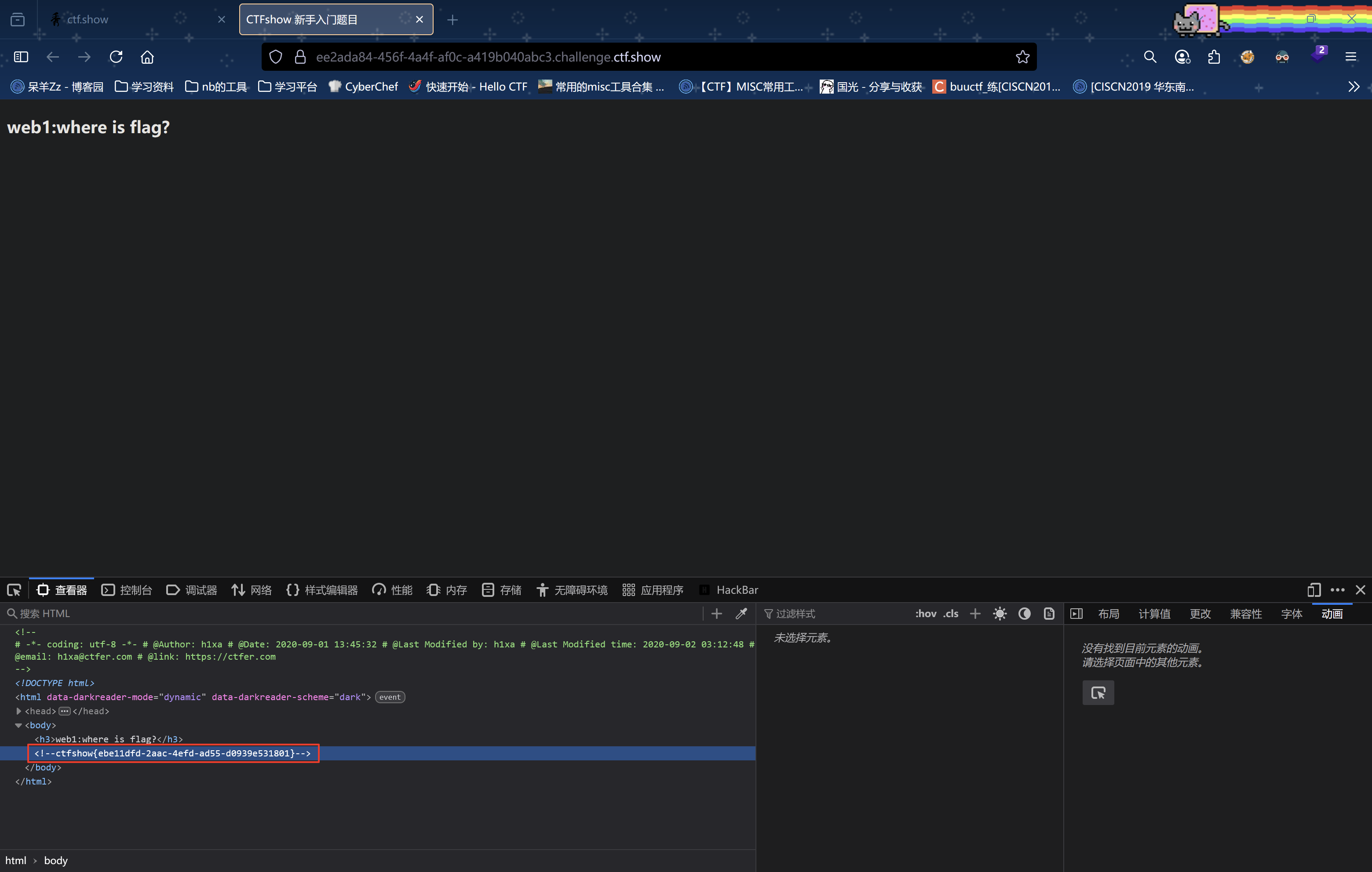1372x872 pixels.
Task: Click the element picker icon in devtools
Action: [14, 590]
